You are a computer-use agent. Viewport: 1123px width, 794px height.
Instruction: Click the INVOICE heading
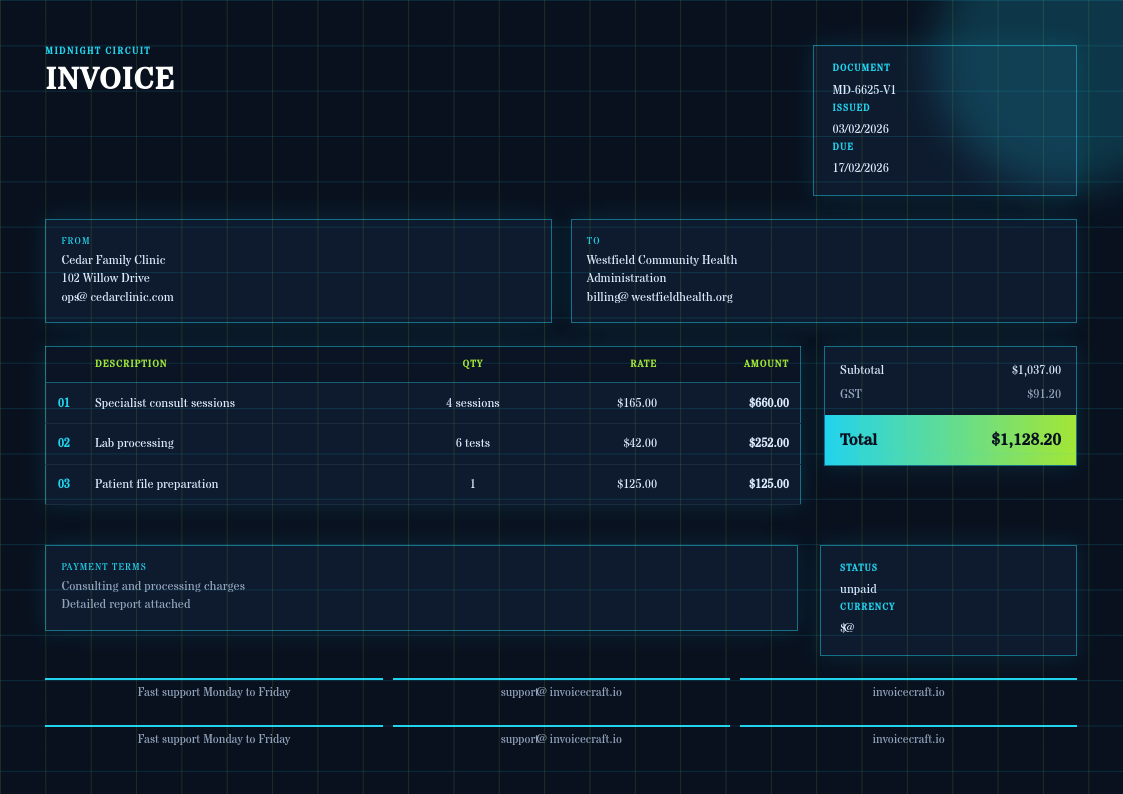110,78
